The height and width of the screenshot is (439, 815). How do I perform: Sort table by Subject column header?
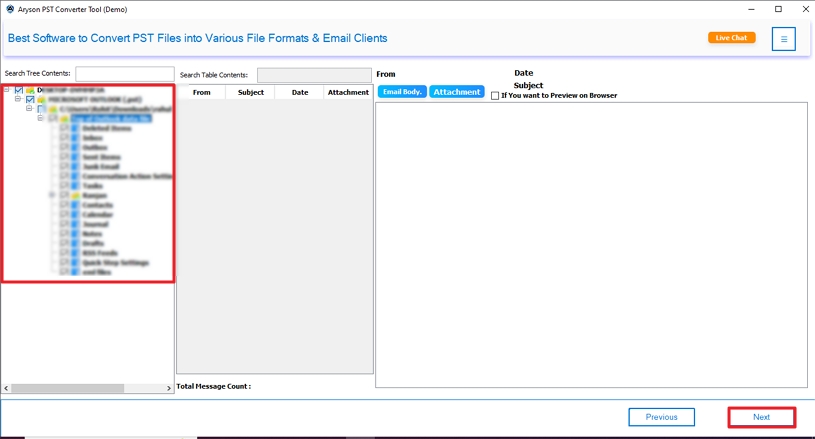(251, 92)
